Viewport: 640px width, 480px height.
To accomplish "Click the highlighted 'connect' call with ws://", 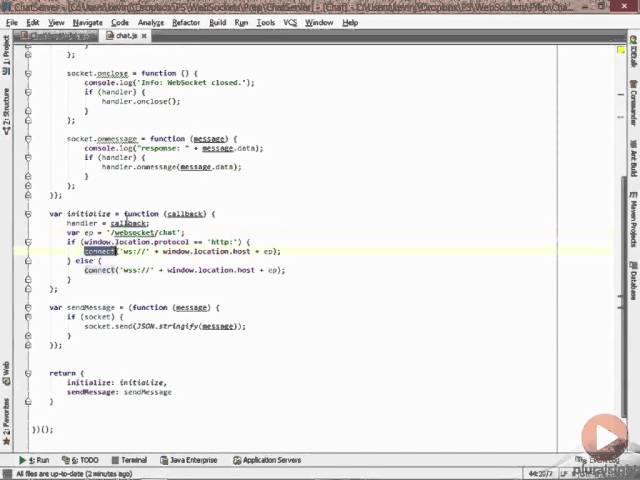I will 100,251.
